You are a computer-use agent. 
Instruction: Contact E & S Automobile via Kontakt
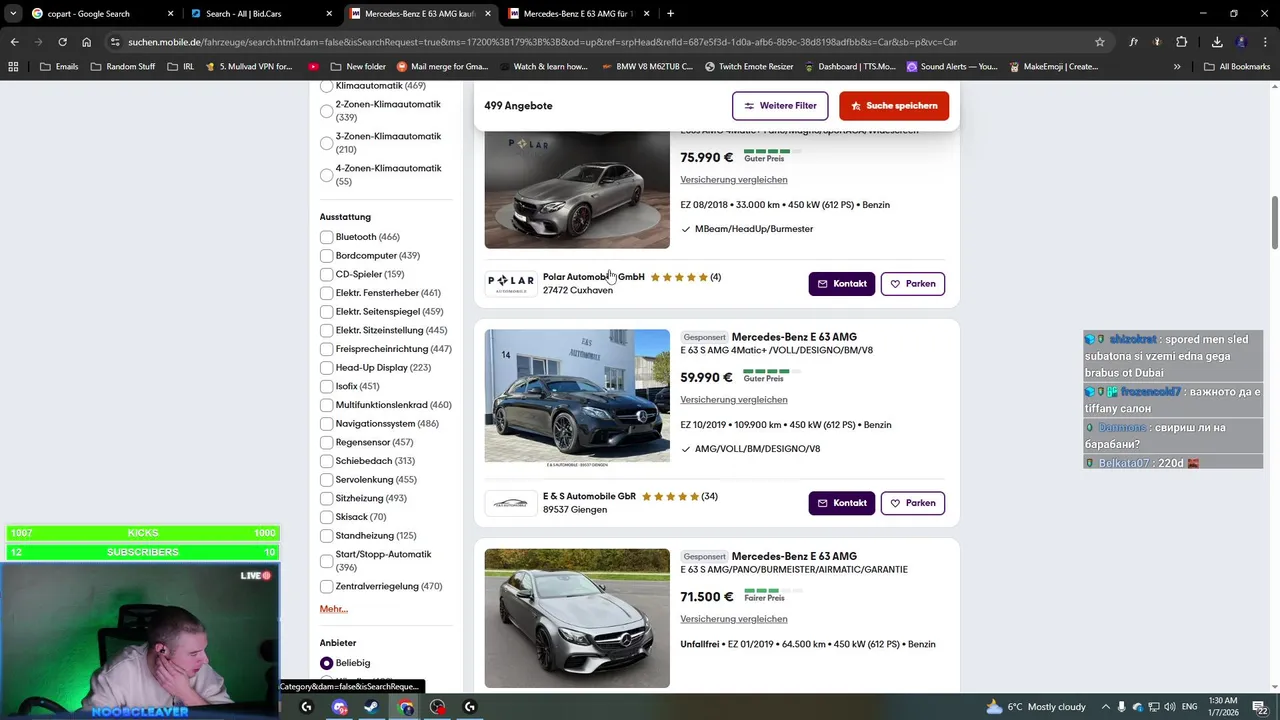point(842,503)
